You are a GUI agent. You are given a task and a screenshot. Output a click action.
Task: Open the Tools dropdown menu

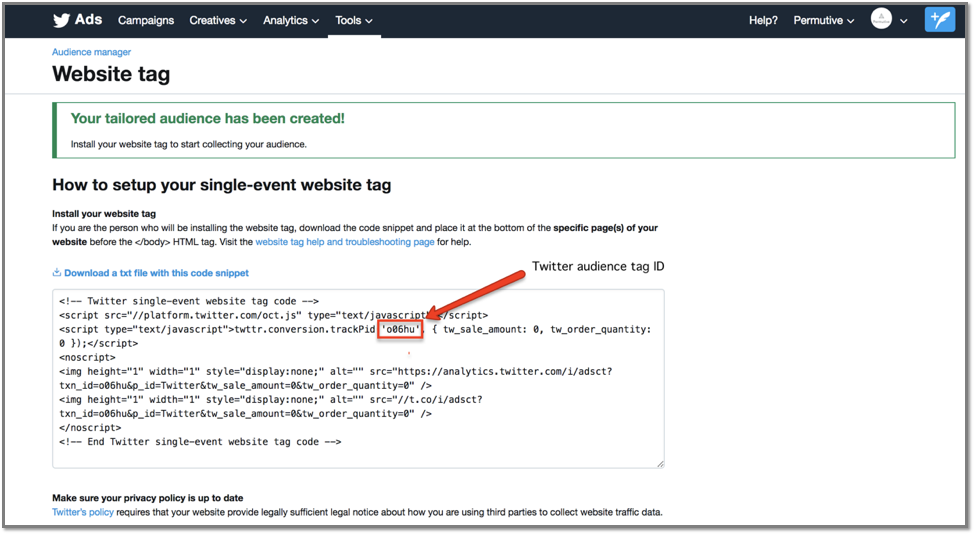click(354, 21)
